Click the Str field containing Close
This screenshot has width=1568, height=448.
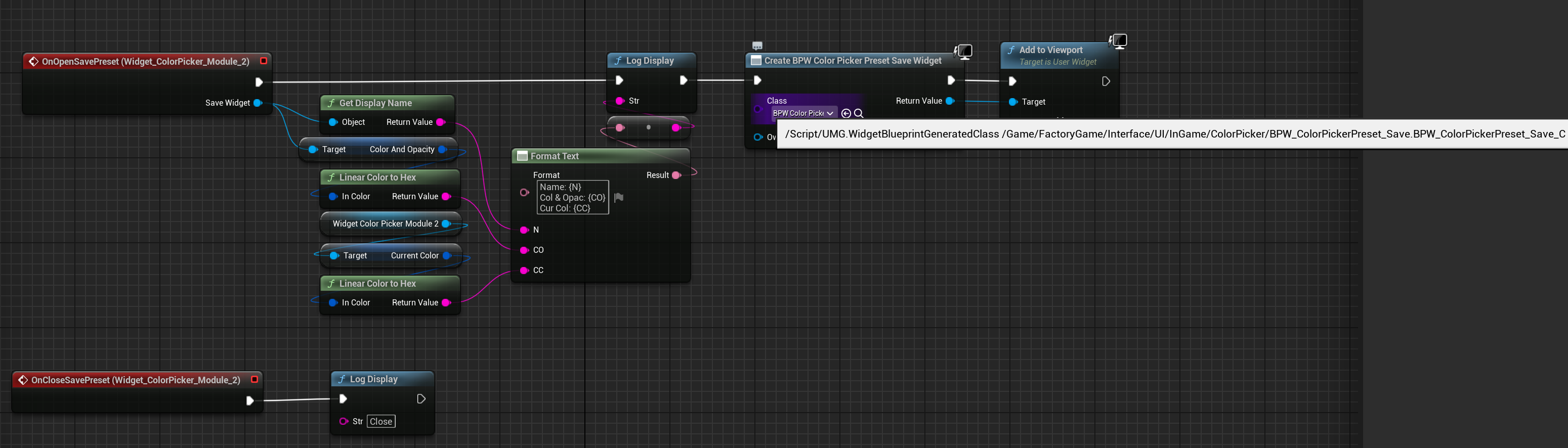(x=381, y=421)
